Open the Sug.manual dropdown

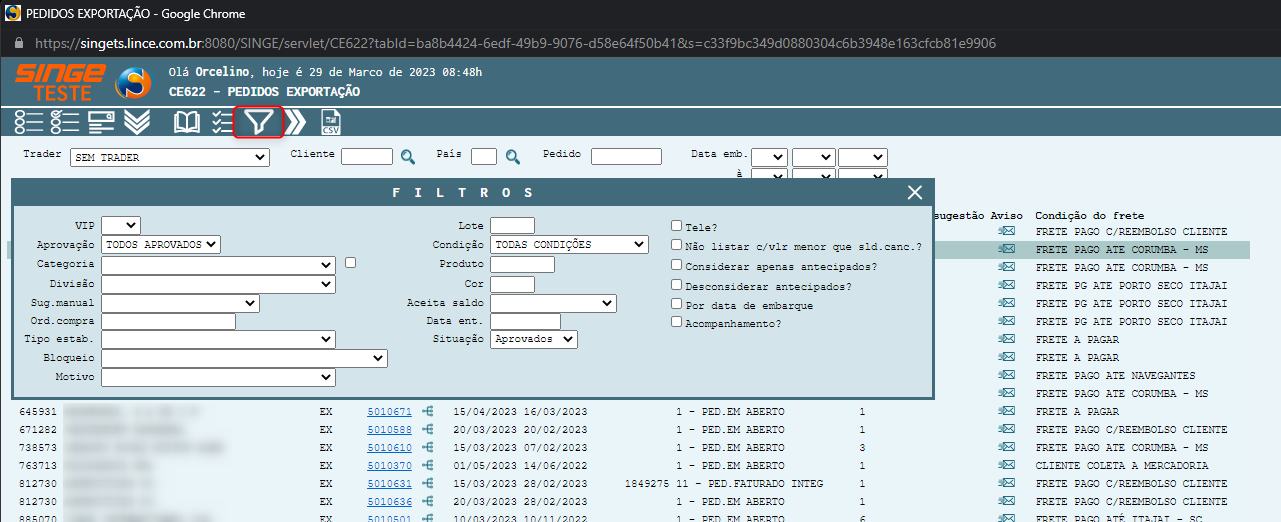(x=180, y=303)
